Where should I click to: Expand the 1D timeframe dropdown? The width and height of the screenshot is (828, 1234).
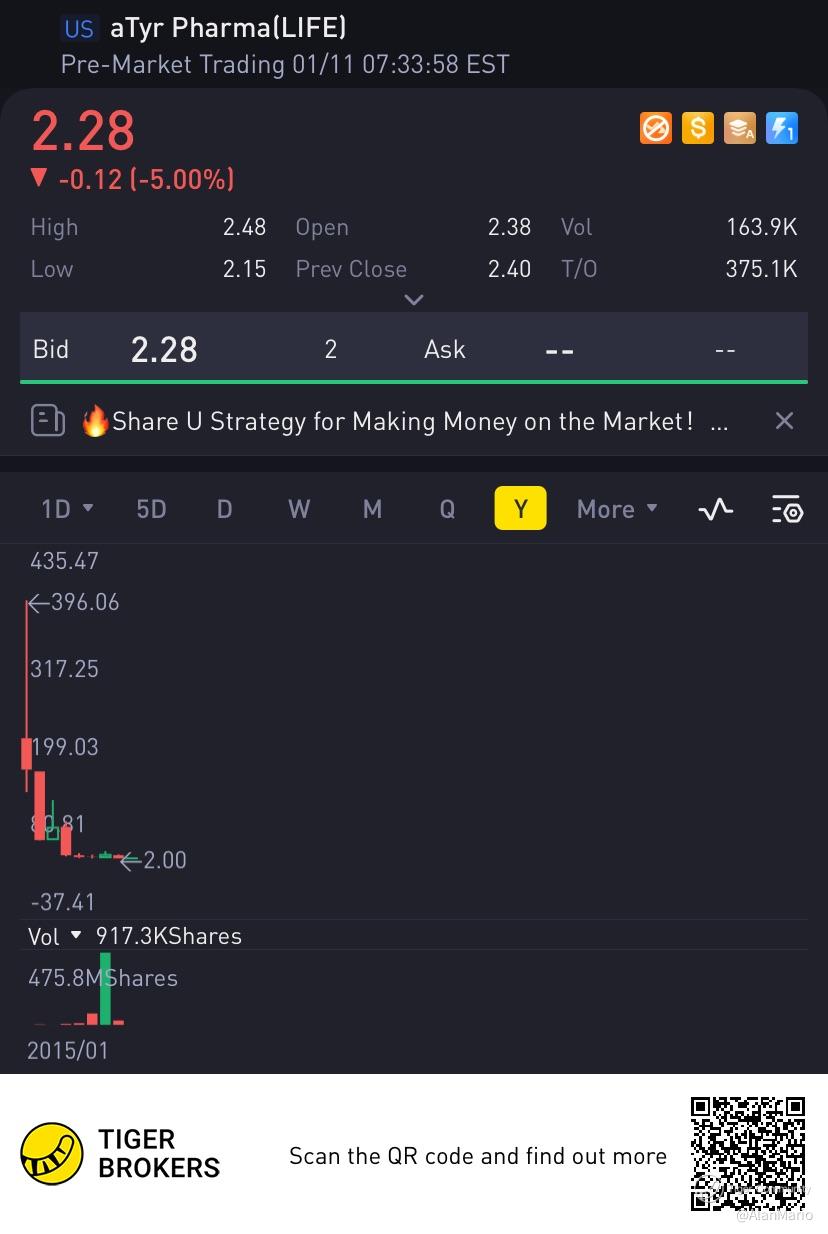point(67,509)
